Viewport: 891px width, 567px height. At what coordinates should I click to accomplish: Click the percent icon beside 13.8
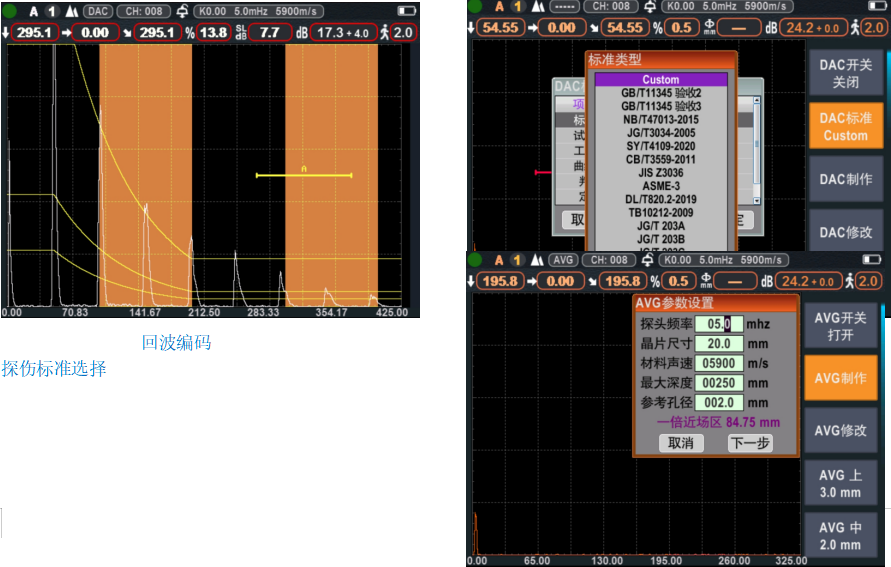189,33
